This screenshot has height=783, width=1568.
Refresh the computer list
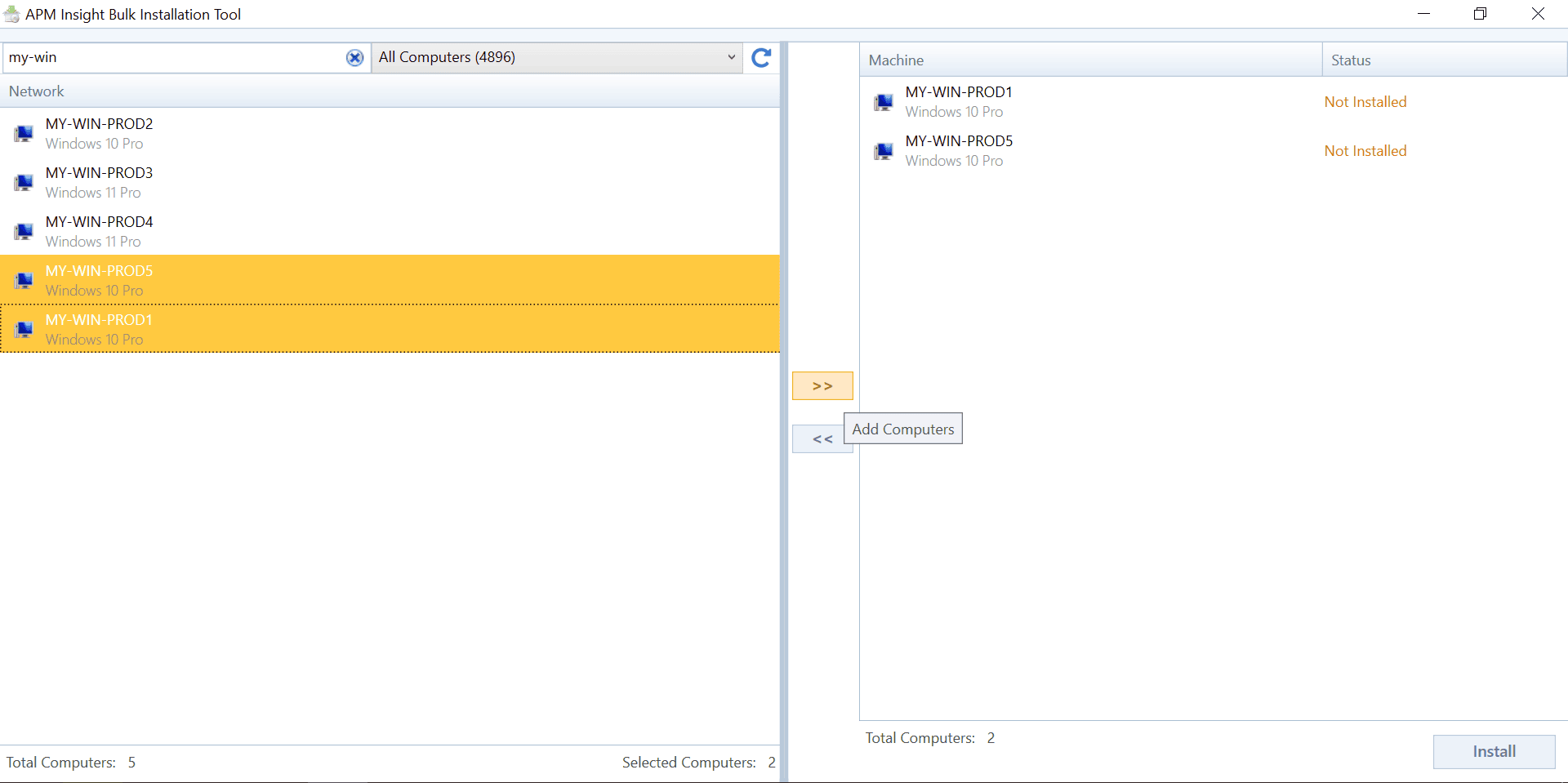click(761, 58)
